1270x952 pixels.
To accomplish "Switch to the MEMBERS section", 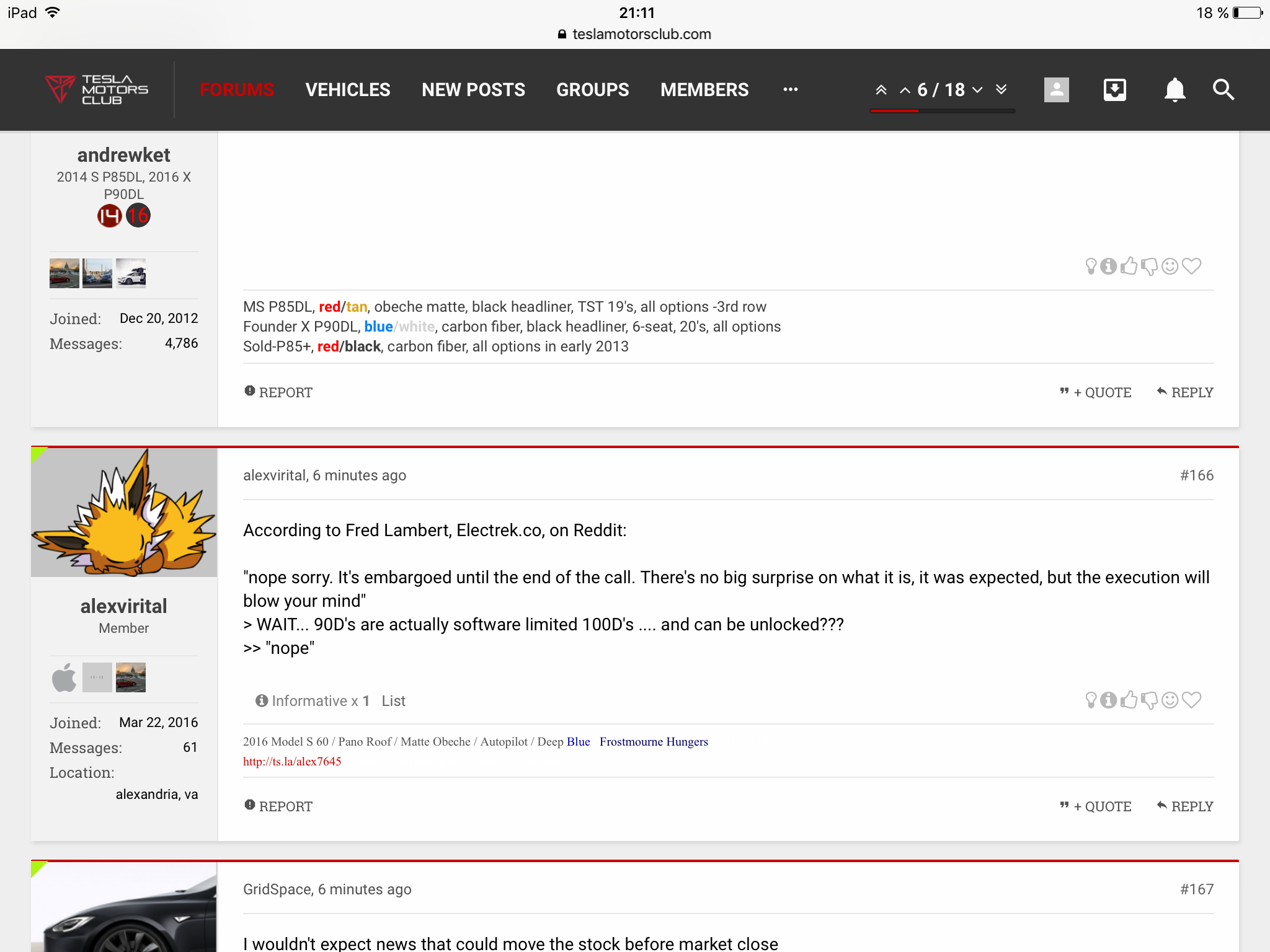I will 704,90.
